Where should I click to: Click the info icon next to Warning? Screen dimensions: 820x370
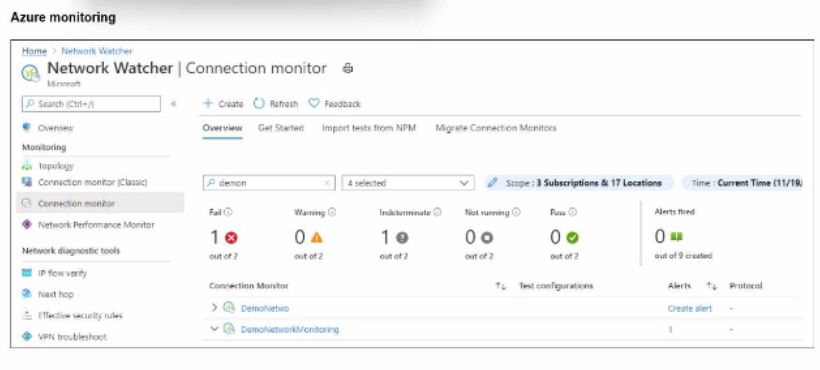(332, 212)
